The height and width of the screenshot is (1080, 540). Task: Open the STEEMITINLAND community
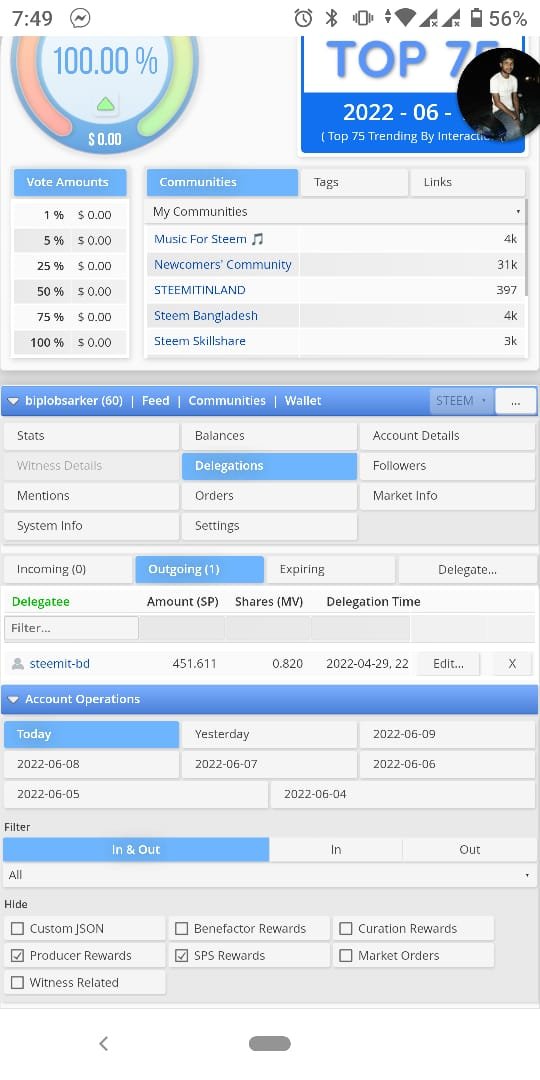coord(200,290)
